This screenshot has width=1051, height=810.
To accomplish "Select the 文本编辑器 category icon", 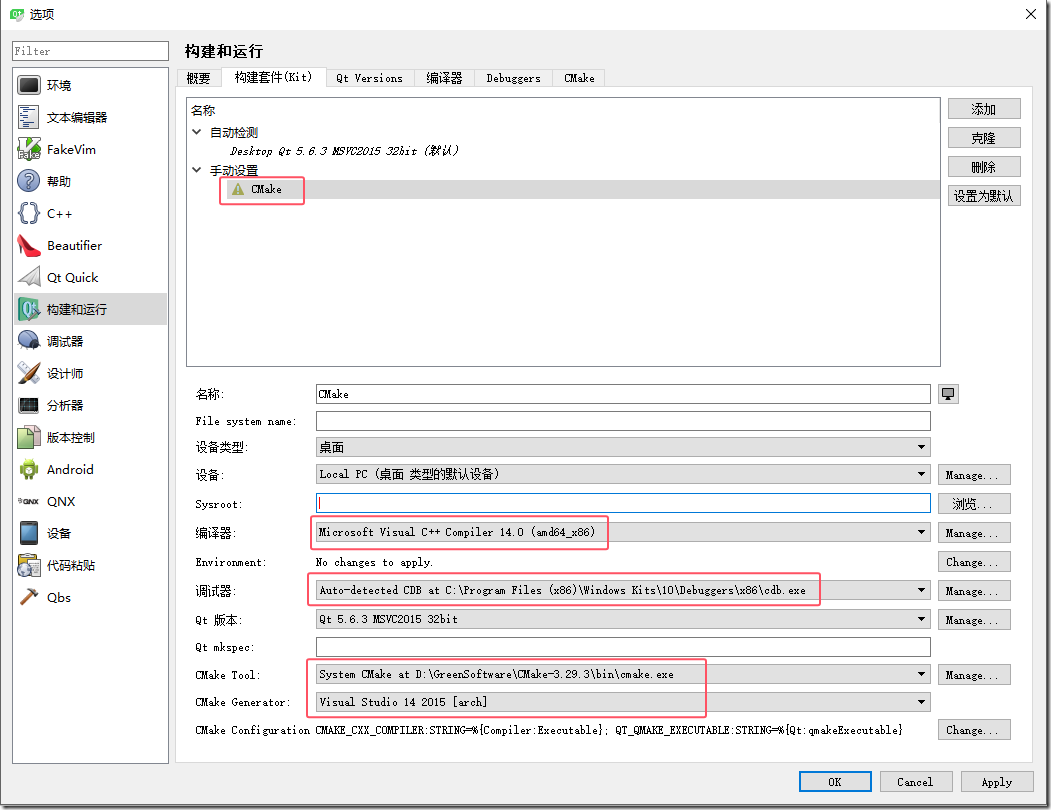I will pyautogui.click(x=28, y=117).
